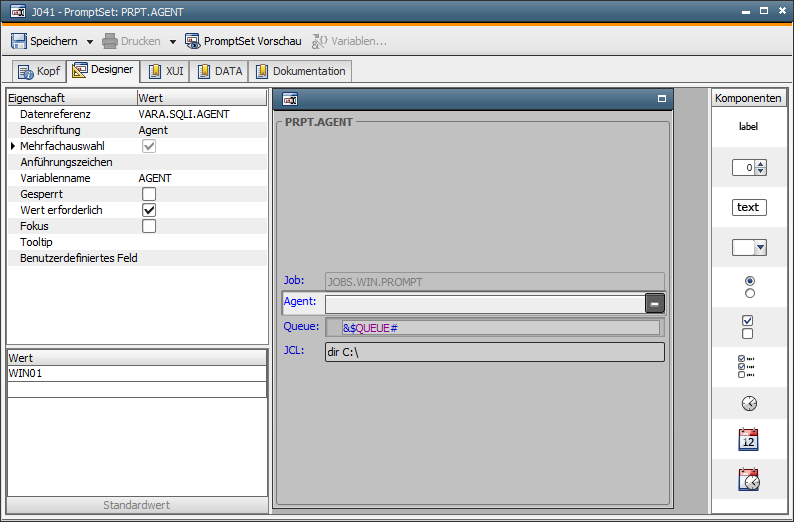Select the combo box component
Image resolution: width=794 pixels, height=522 pixels.
tap(748, 247)
